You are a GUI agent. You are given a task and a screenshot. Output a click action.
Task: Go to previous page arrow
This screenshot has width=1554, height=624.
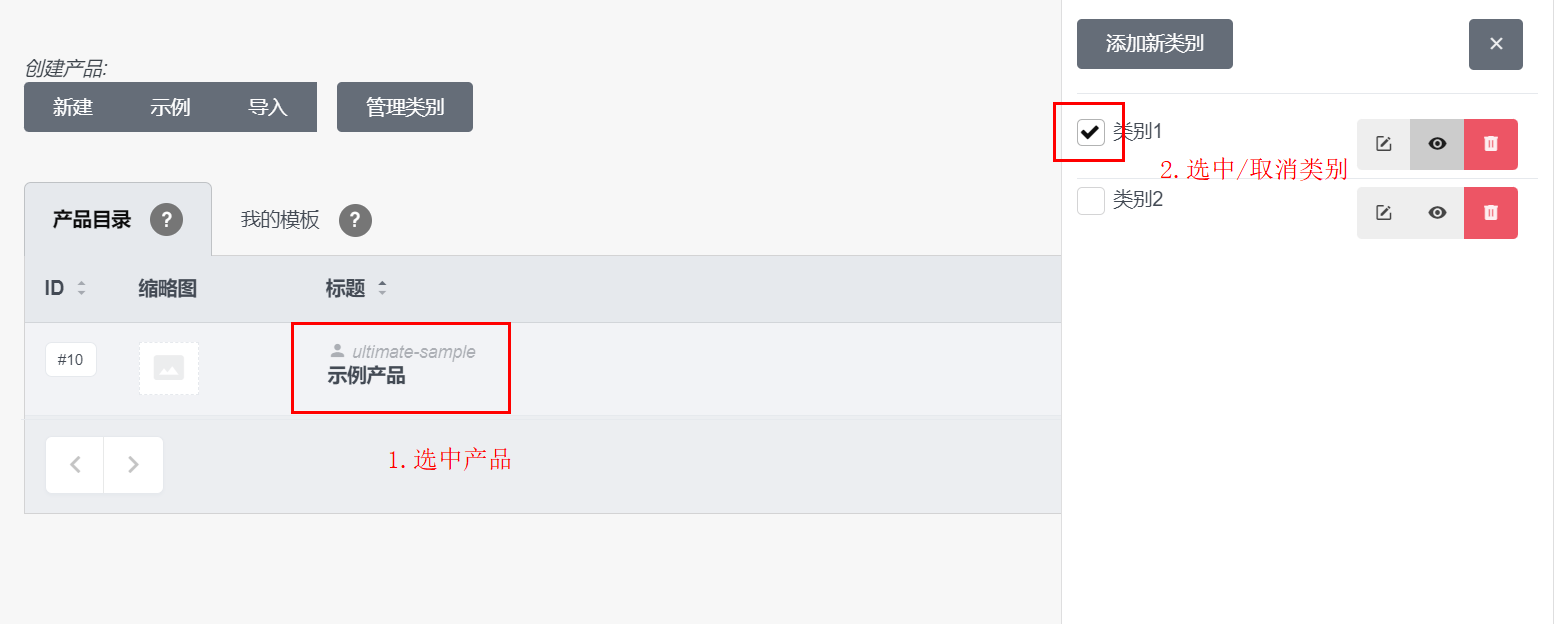pyautogui.click(x=75, y=465)
